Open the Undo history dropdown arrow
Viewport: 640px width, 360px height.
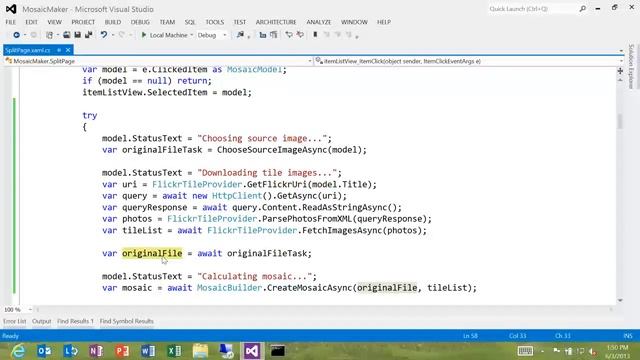pyautogui.click(x=113, y=35)
